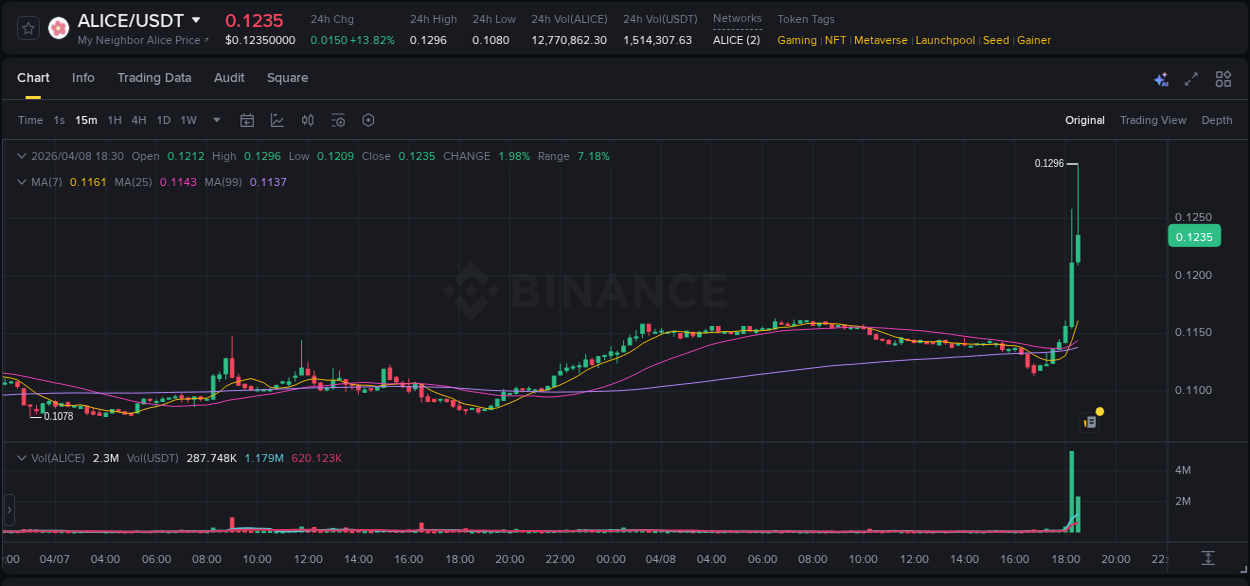Open the Launchpool tag link
This screenshot has width=1250, height=586.
coord(945,40)
